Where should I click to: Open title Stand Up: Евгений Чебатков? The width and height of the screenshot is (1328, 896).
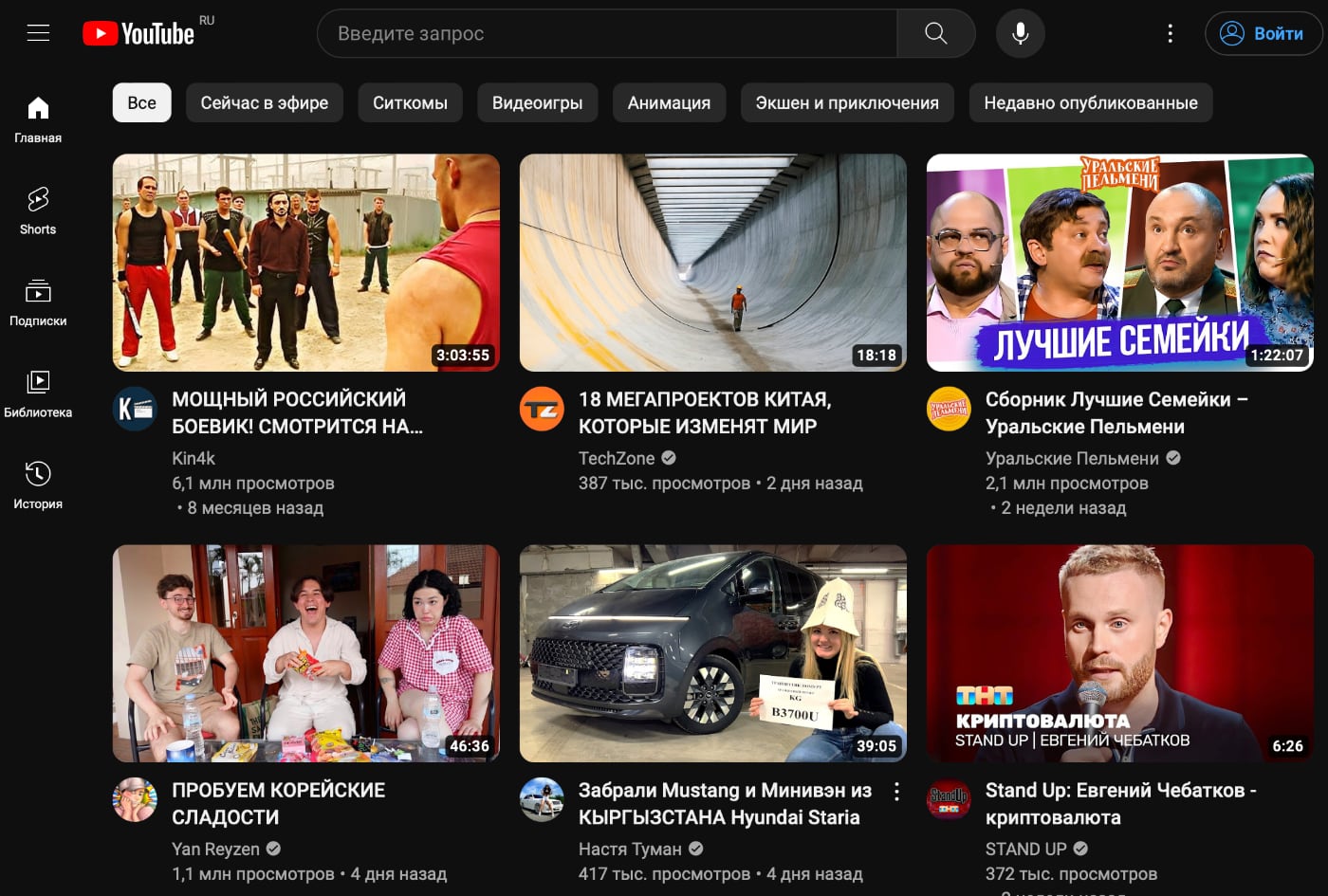(1121, 803)
